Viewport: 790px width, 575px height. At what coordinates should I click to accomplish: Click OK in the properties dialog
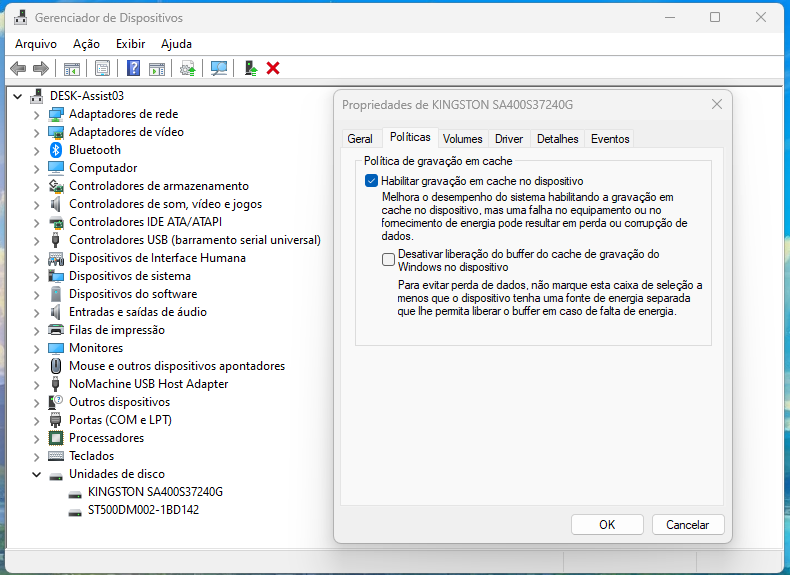coord(607,525)
